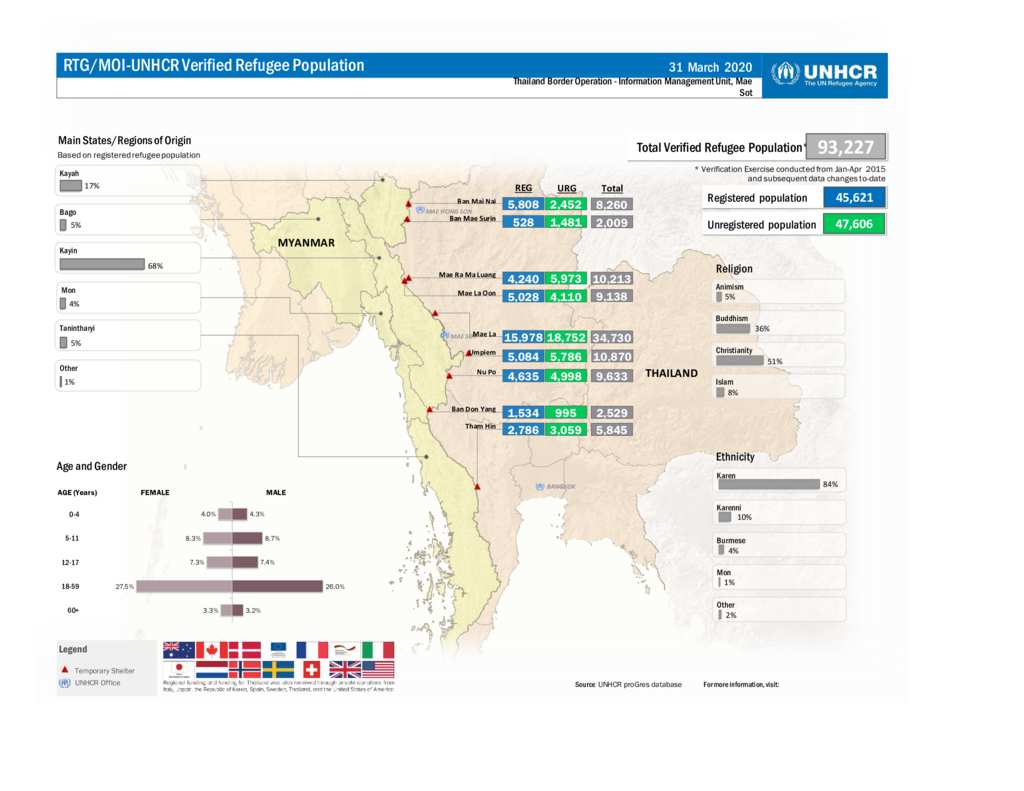The image size is (1024, 791).
Task: Click the Swedish flag icon
Action: 277,670
